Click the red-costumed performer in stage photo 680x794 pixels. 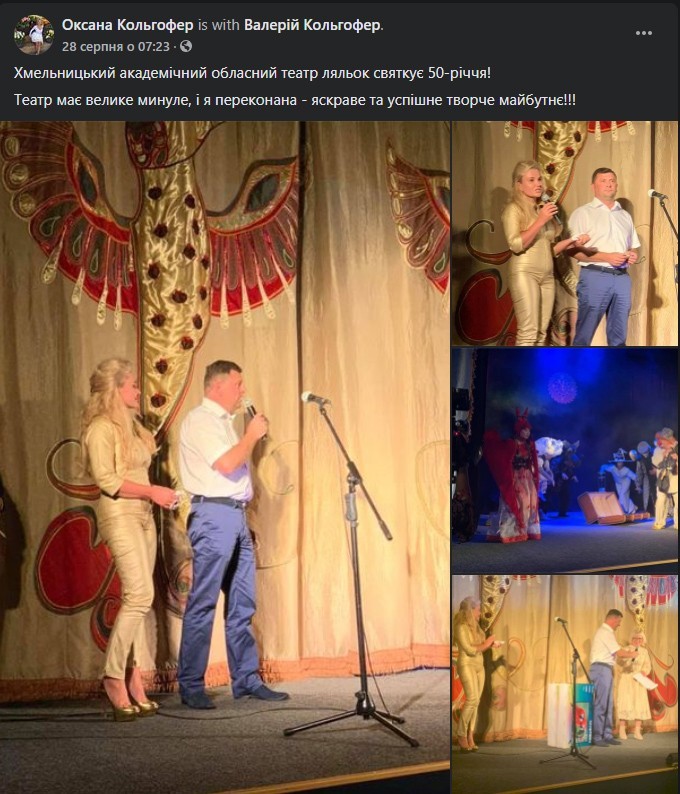coord(512,476)
